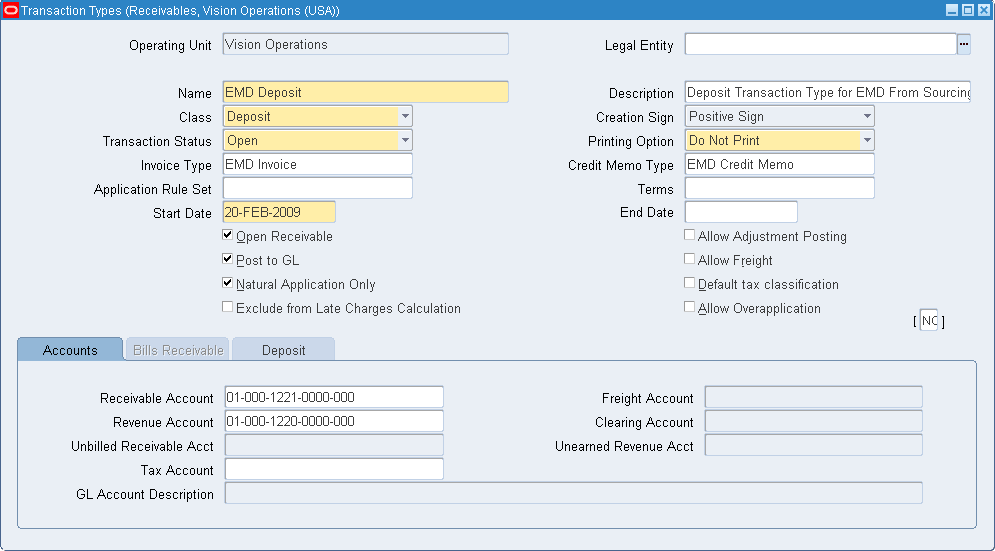Open the Creation Sign dropdown

point(867,117)
